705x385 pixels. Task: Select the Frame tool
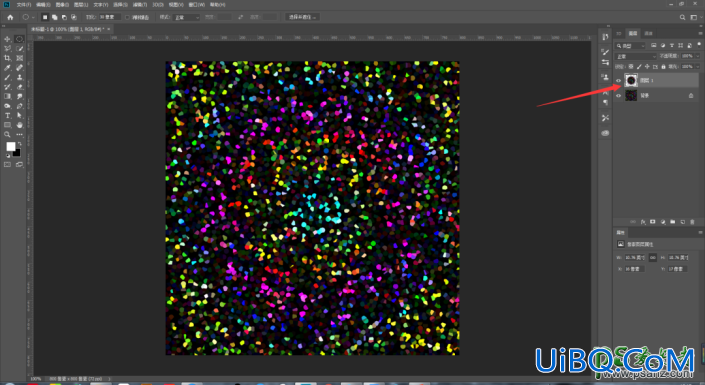[19, 58]
